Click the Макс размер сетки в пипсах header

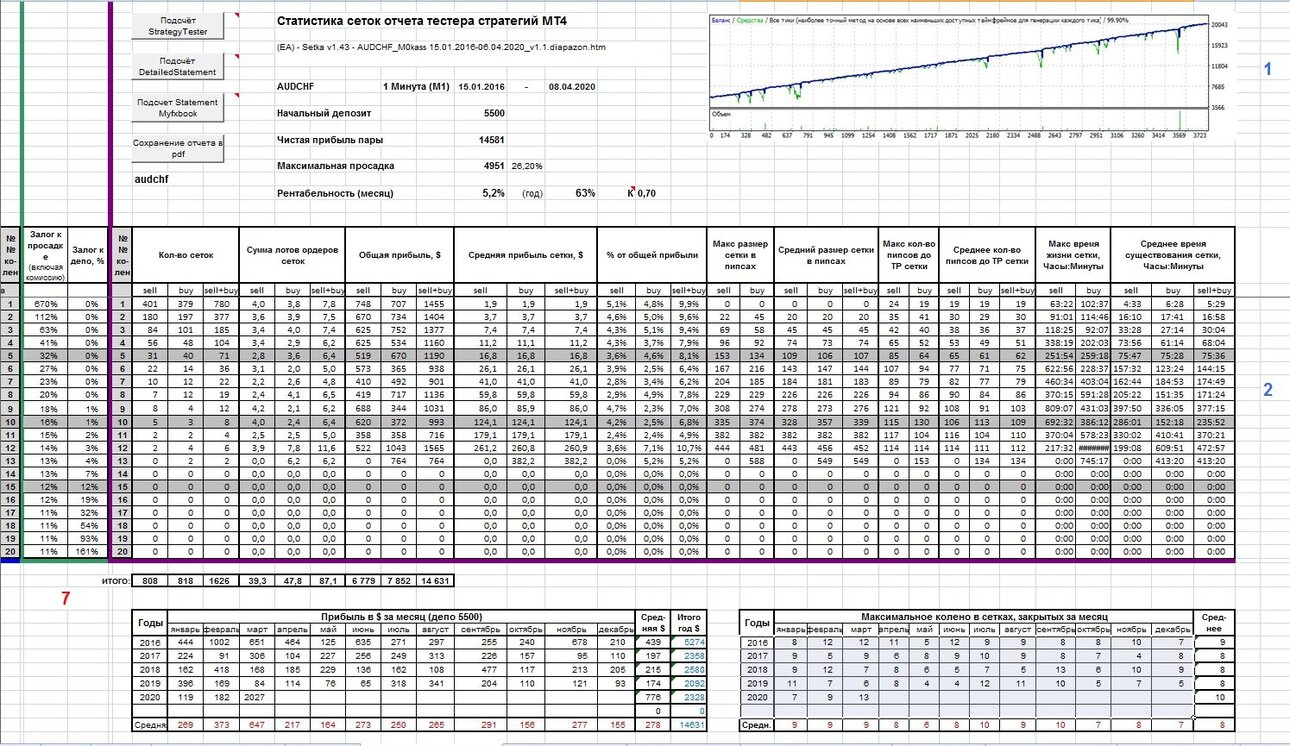click(x=740, y=255)
